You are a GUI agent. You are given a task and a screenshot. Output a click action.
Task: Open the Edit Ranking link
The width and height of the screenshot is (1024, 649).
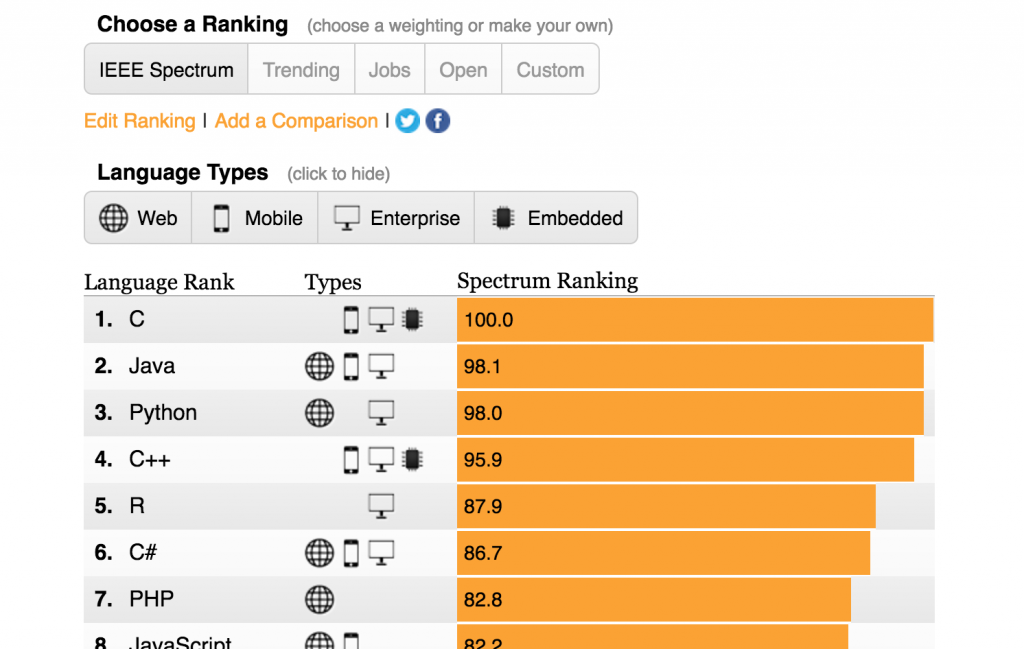pyautogui.click(x=140, y=121)
